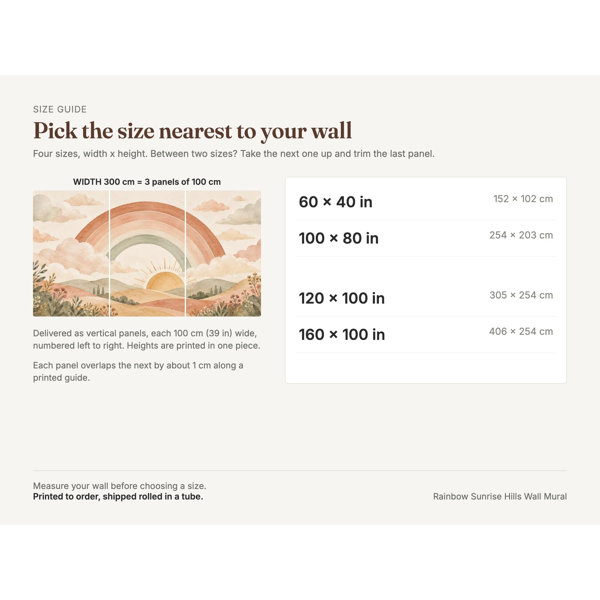600x600 pixels.
Task: Click the middle mural panel with the sun
Action: (x=147, y=253)
